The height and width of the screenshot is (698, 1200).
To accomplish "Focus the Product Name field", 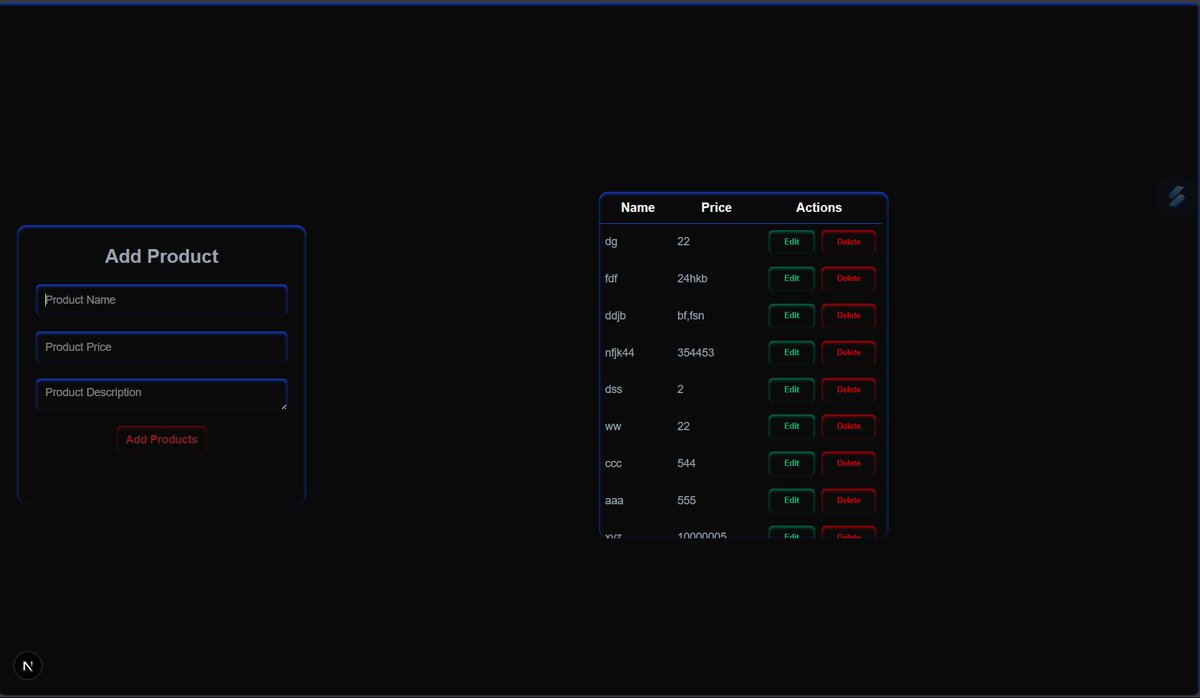I will tap(162, 300).
